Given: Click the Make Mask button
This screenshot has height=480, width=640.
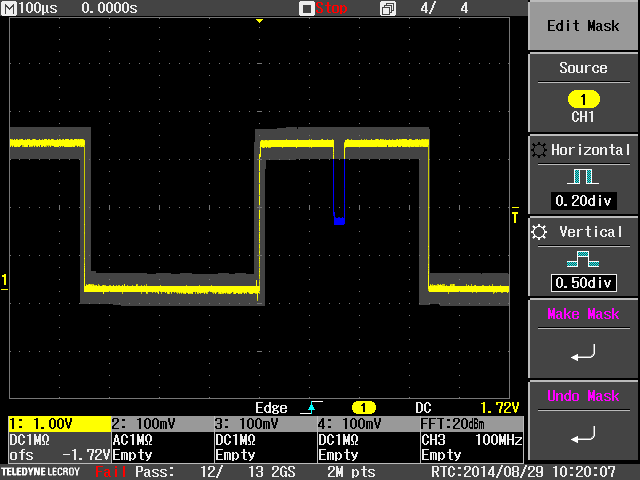Looking at the screenshot, I should pos(583,339).
